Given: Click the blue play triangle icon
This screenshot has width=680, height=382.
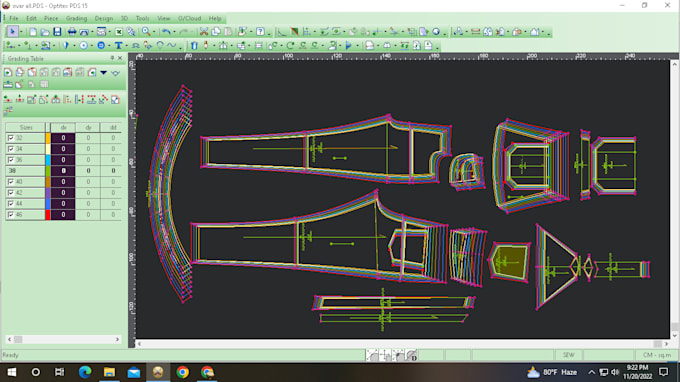Looking at the screenshot, I should point(349,46).
